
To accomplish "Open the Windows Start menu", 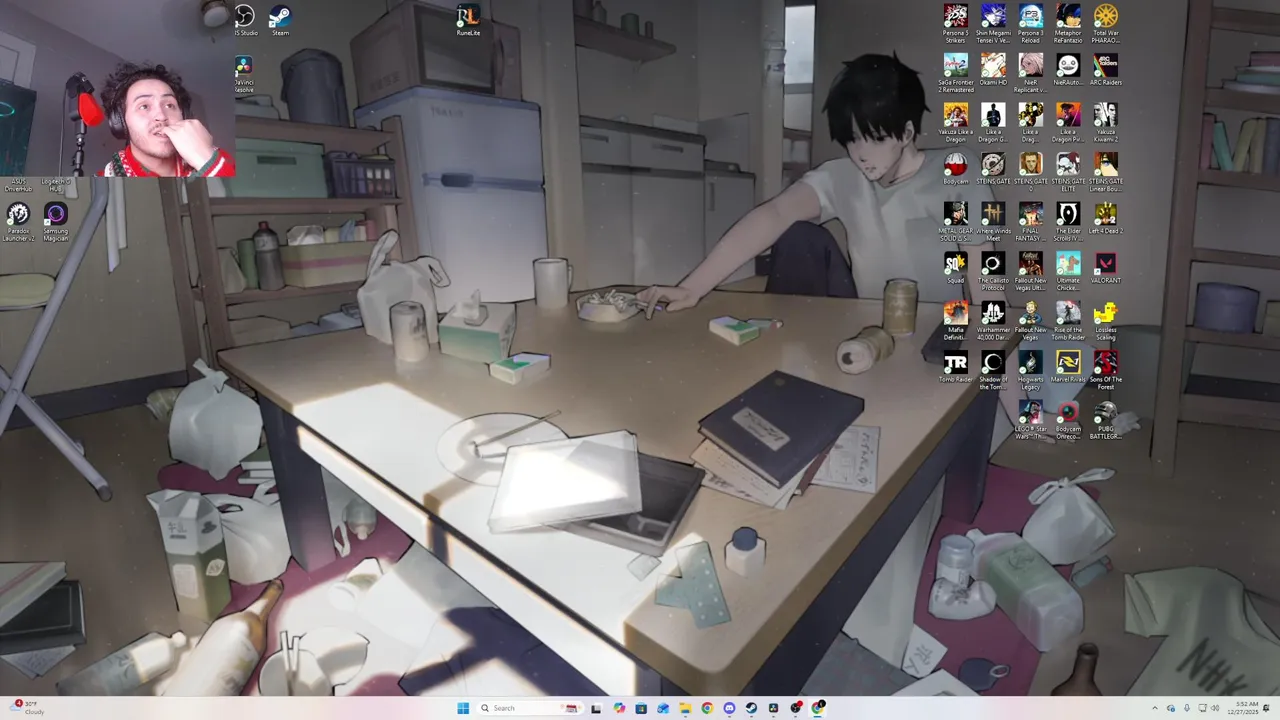I will point(463,708).
